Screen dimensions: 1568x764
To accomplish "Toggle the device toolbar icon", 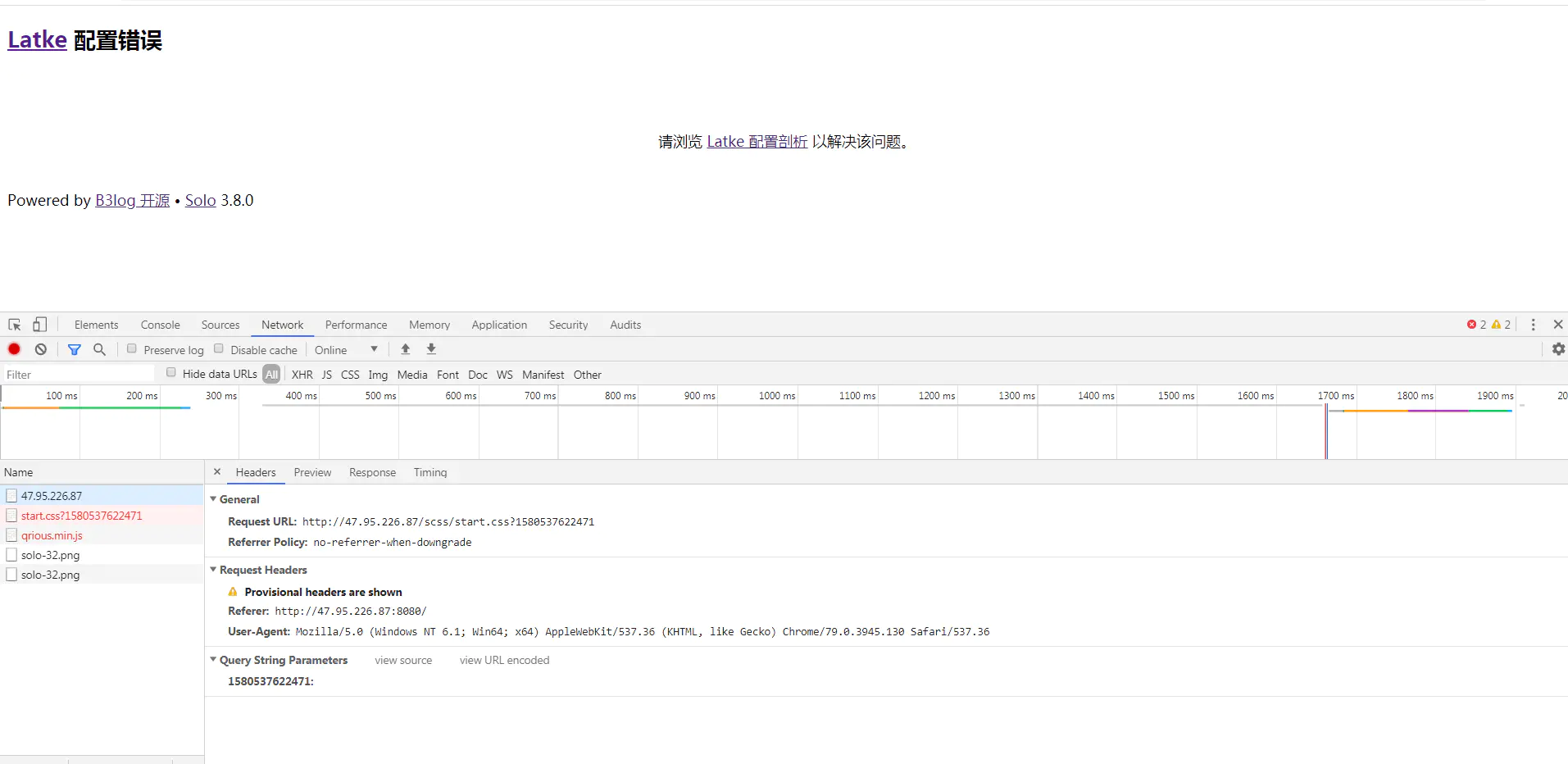I will tap(39, 325).
